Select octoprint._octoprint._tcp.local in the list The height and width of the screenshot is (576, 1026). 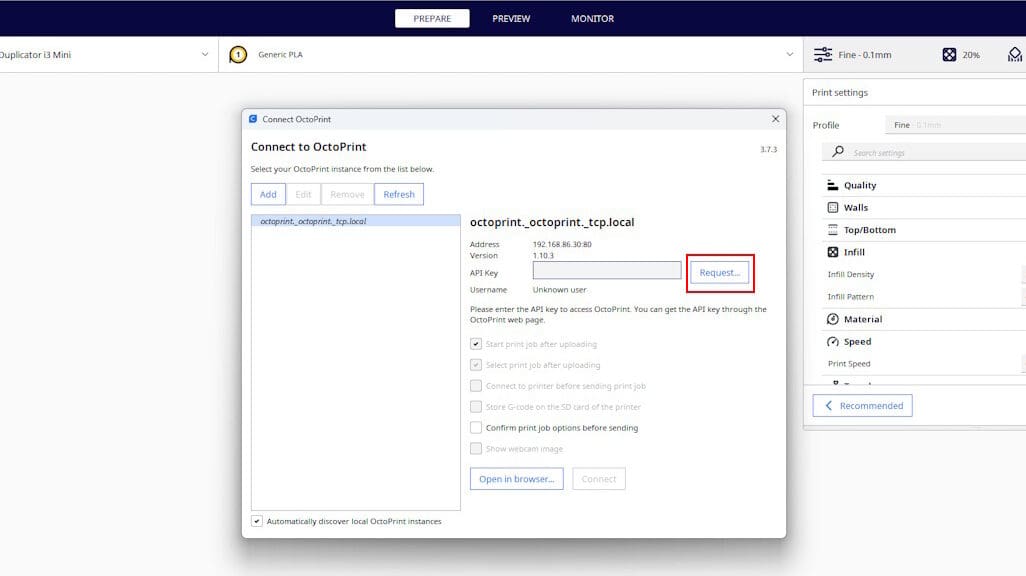coord(355,221)
